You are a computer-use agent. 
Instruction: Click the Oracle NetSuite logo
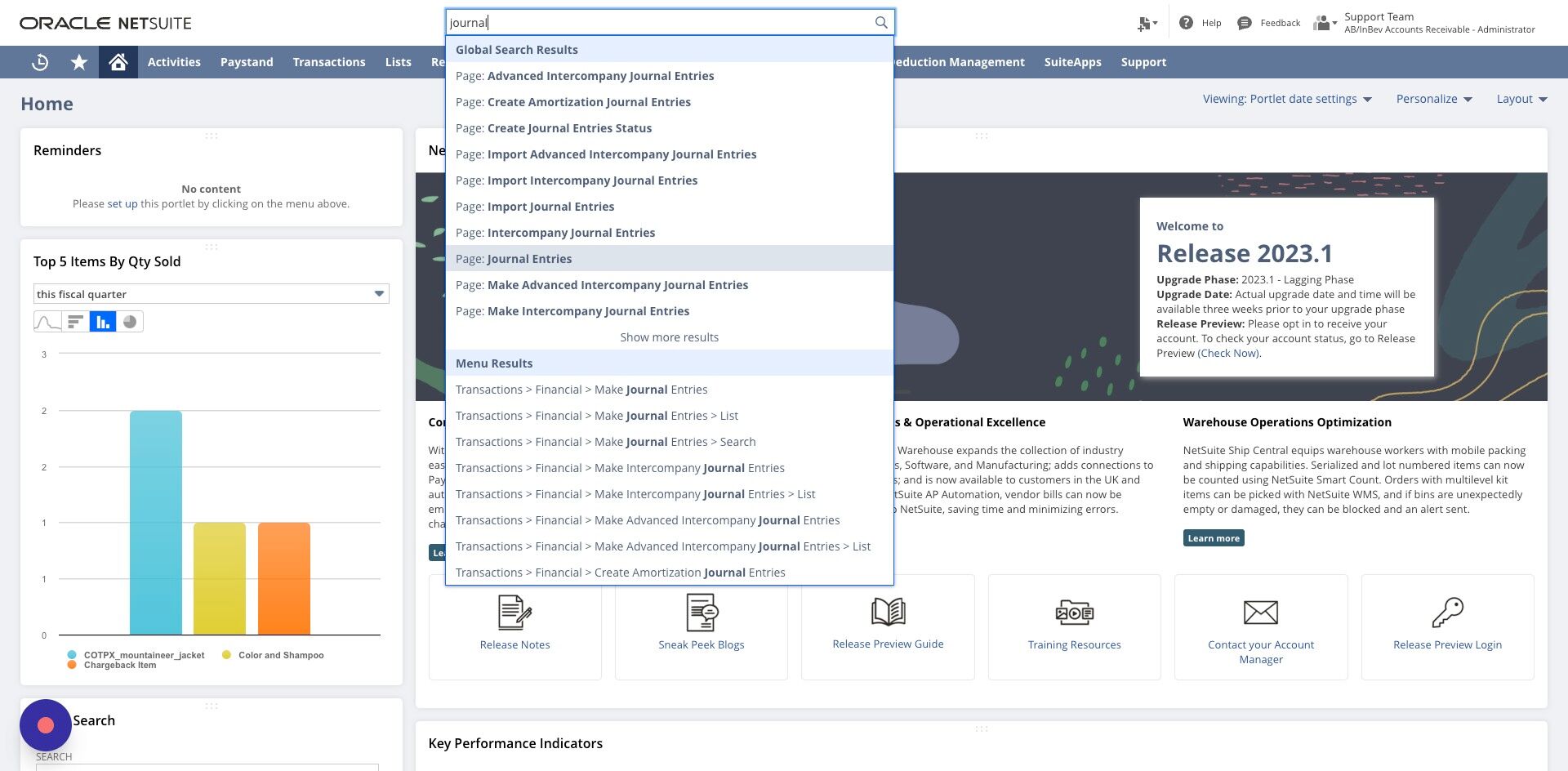[106, 23]
